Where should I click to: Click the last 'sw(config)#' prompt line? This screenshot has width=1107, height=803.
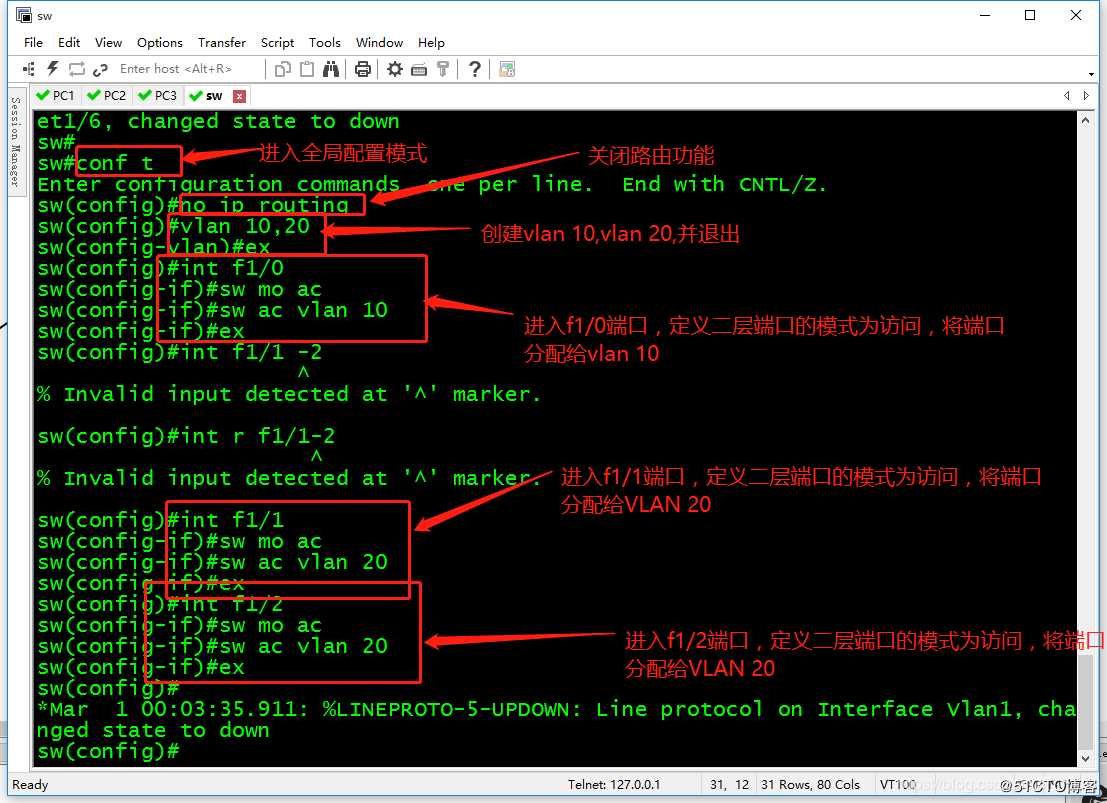point(109,751)
